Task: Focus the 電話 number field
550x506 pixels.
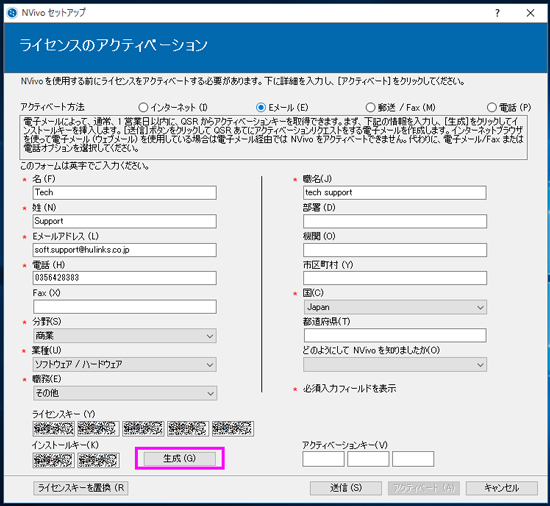Action: (125, 278)
